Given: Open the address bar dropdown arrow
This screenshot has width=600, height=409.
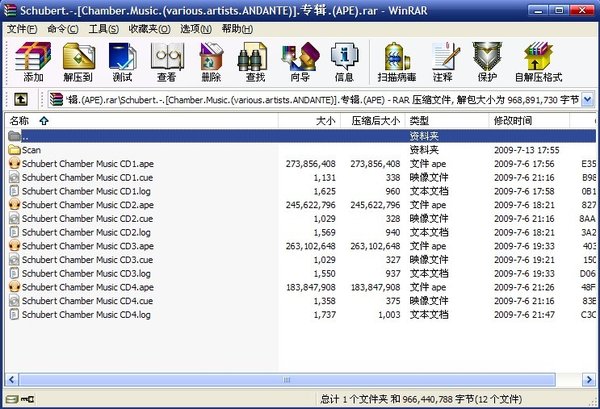Looking at the screenshot, I should (587, 100).
